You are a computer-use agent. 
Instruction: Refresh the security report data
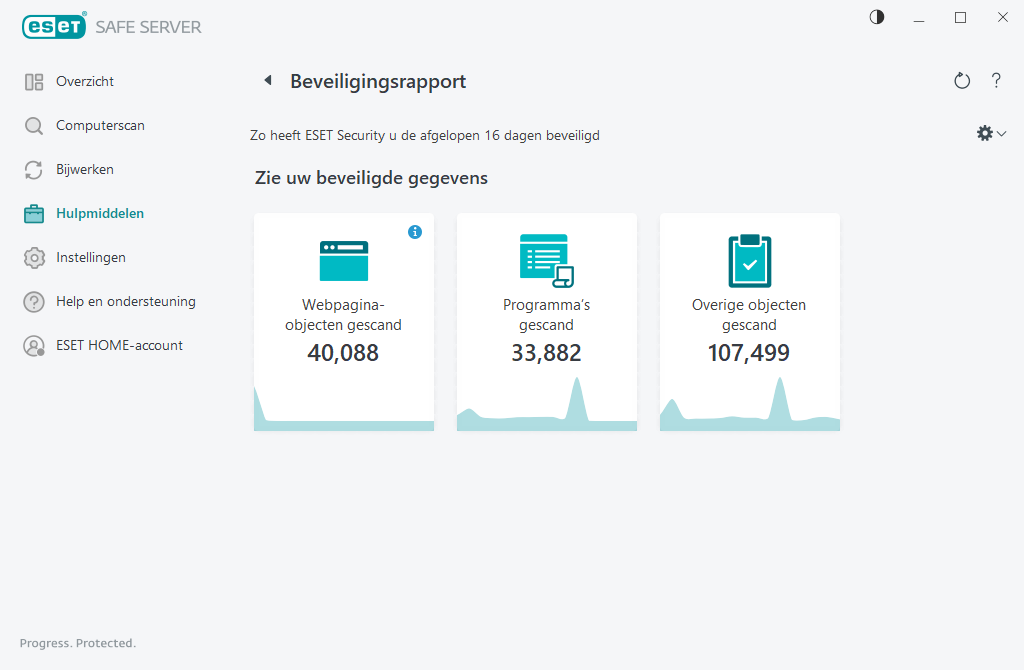pyautogui.click(x=962, y=81)
